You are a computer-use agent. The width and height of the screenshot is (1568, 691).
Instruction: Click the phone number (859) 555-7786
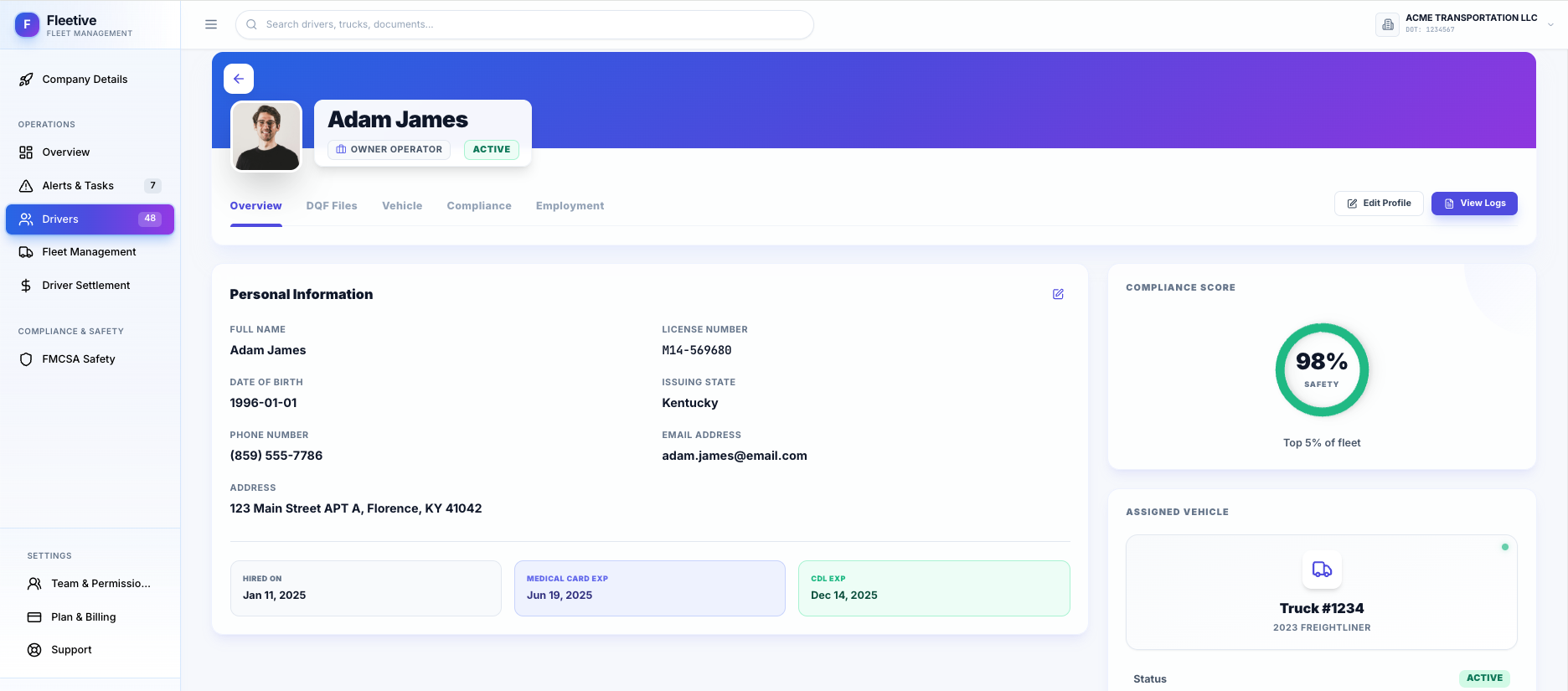(276, 456)
